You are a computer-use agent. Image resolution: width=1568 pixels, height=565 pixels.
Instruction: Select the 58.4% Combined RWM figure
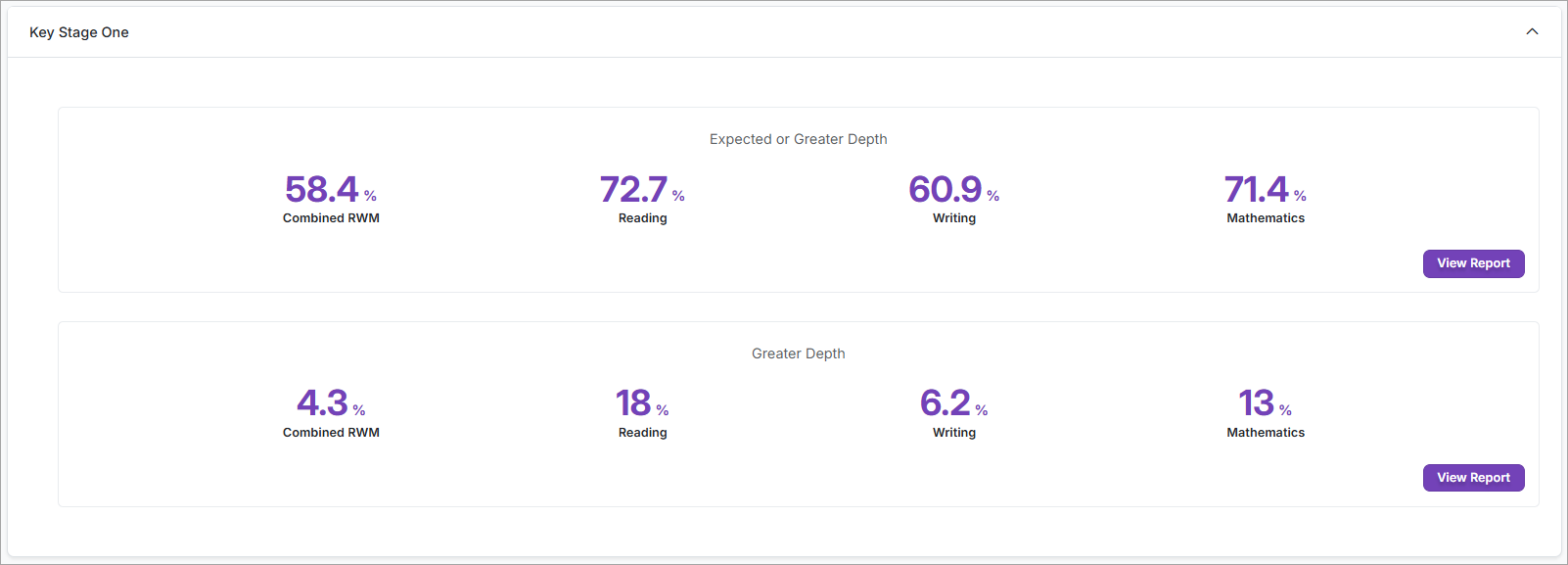click(x=323, y=189)
